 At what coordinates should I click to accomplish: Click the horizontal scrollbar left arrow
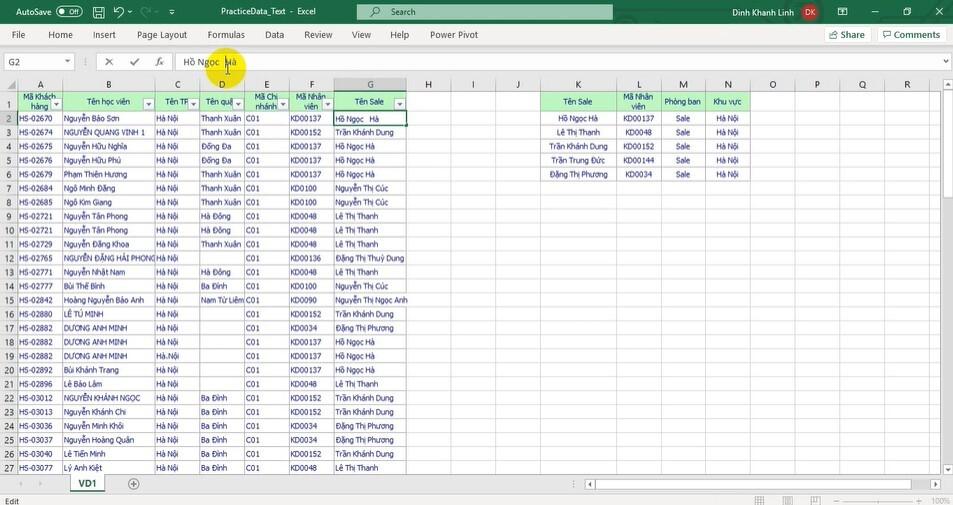(589, 484)
